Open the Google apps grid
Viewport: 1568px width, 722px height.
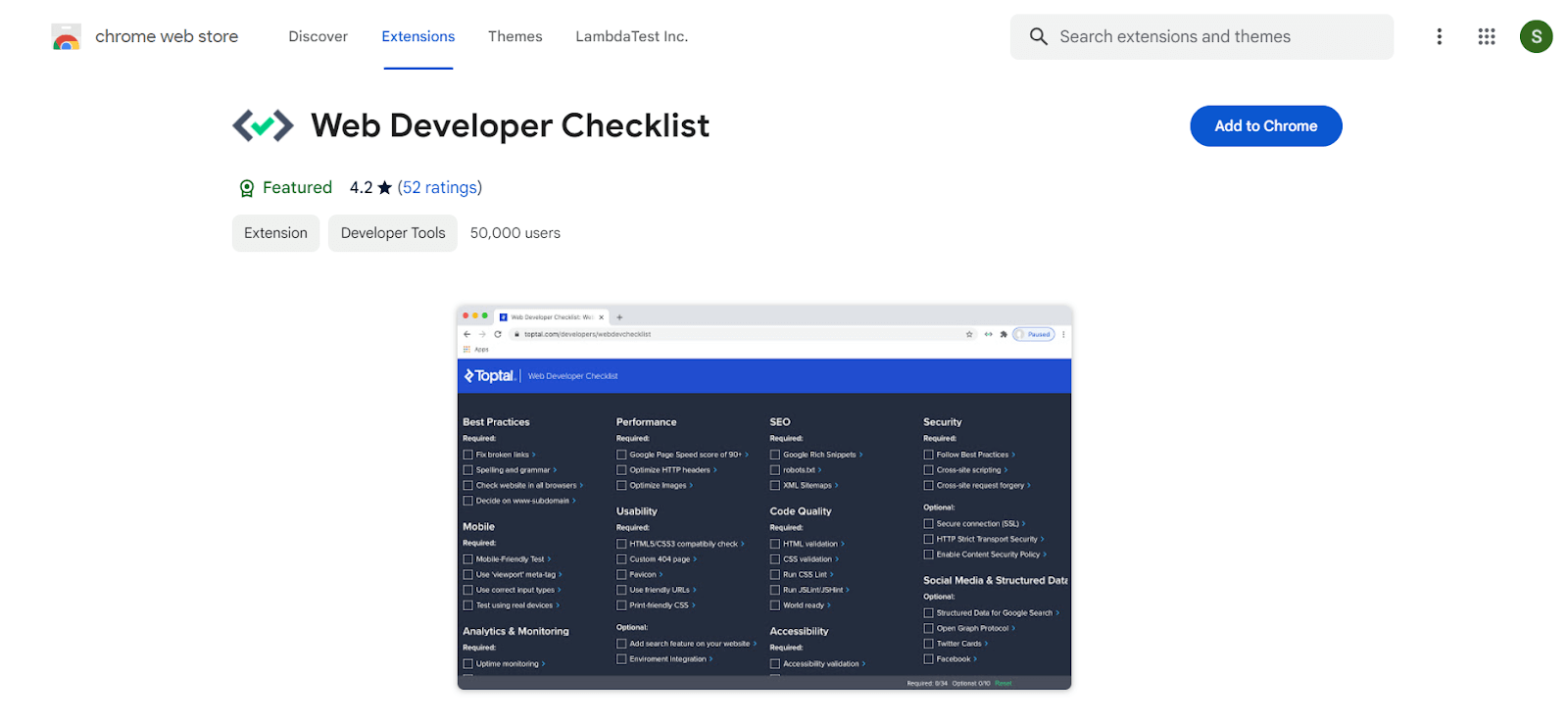pyautogui.click(x=1487, y=36)
